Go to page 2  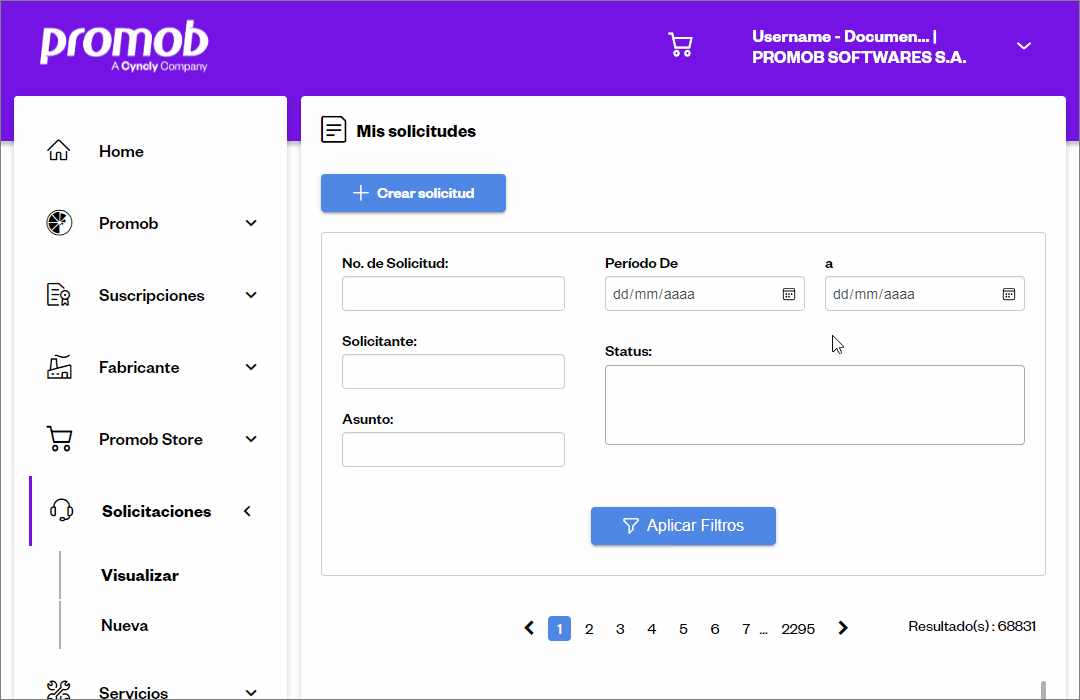(589, 629)
